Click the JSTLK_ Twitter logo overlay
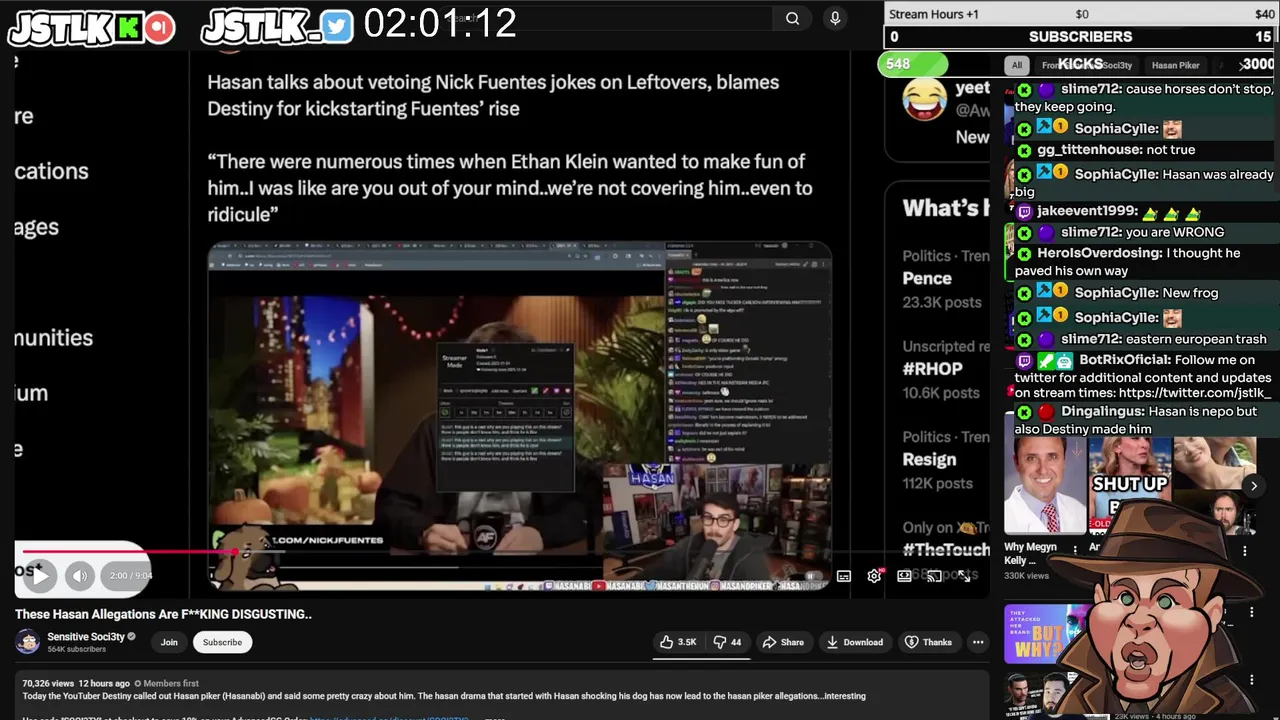Viewport: 1280px width, 720px height. click(x=277, y=27)
